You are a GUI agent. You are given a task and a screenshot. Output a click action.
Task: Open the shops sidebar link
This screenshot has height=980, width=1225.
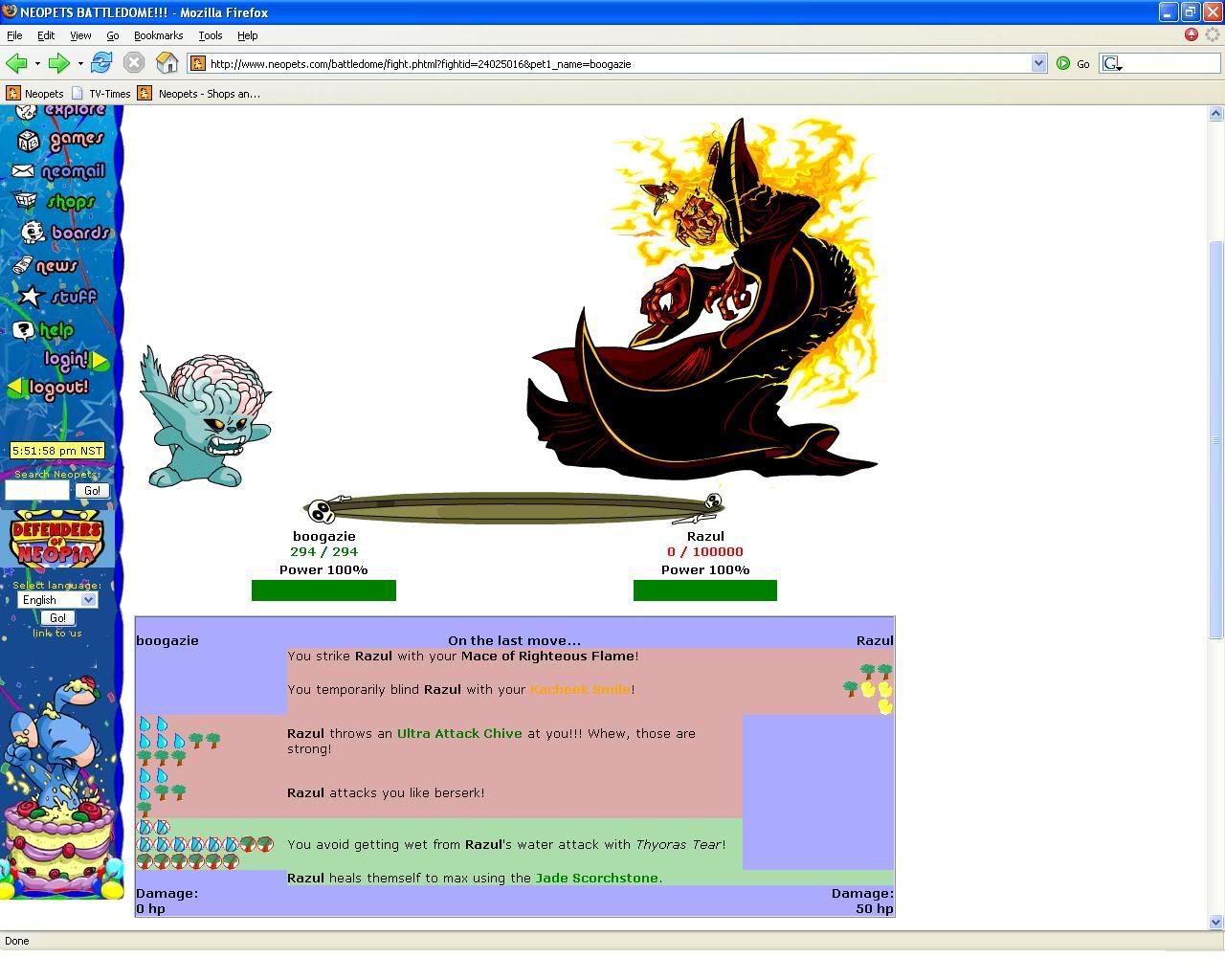click(x=55, y=202)
